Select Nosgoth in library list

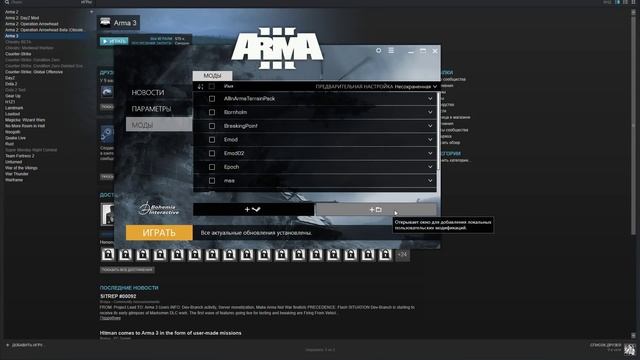(x=13, y=132)
